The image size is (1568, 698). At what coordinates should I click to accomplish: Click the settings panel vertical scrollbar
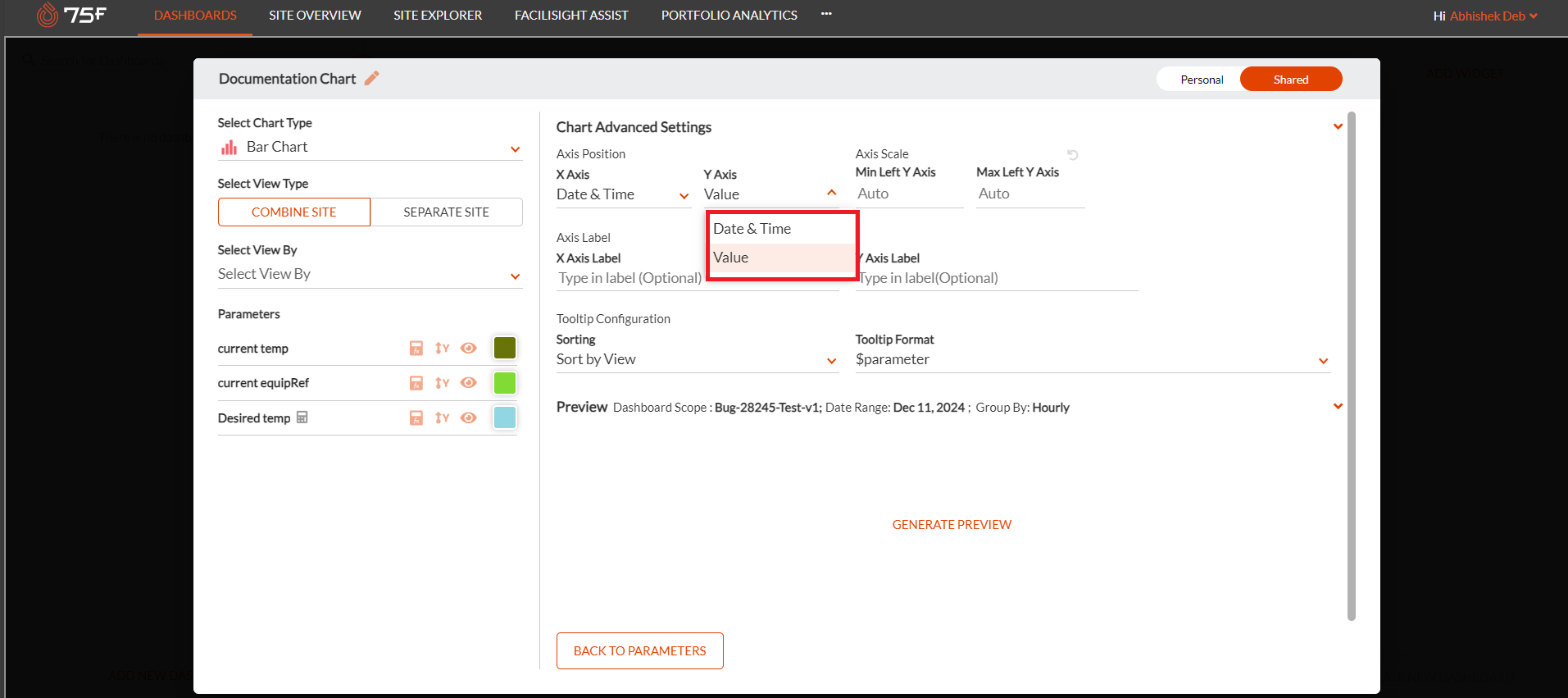click(1352, 366)
